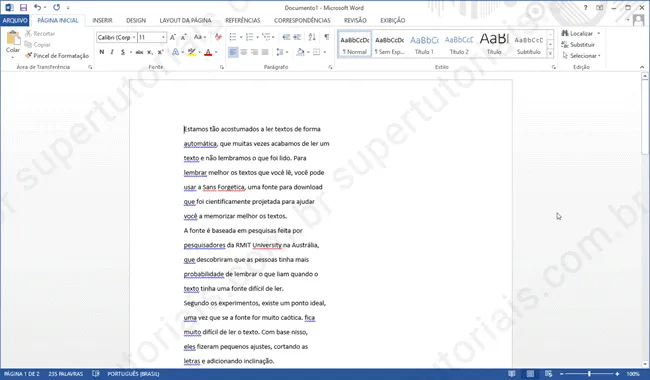Apply Título 1 style
This screenshot has width=650, height=380.
tap(424, 44)
